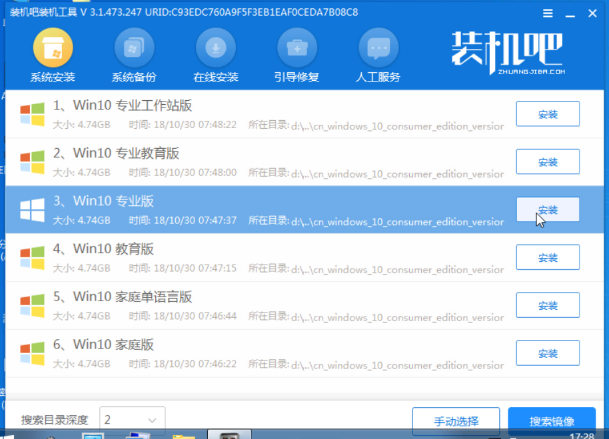The image size is (609, 439).
Task: Switch to 在线安装 (Online Install)
Action: point(217,57)
